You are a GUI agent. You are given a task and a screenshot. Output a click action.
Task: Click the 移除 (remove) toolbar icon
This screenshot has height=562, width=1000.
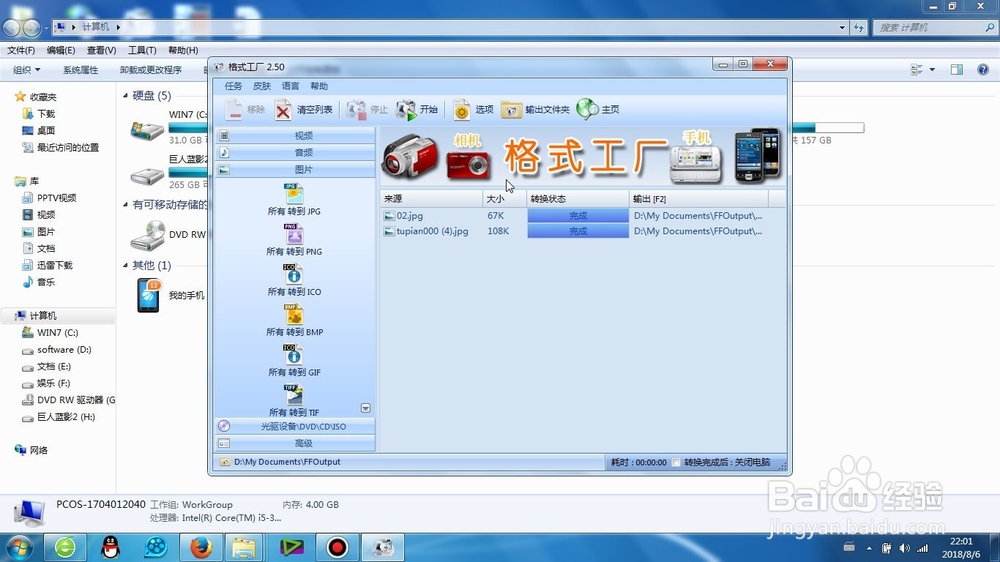(x=234, y=110)
